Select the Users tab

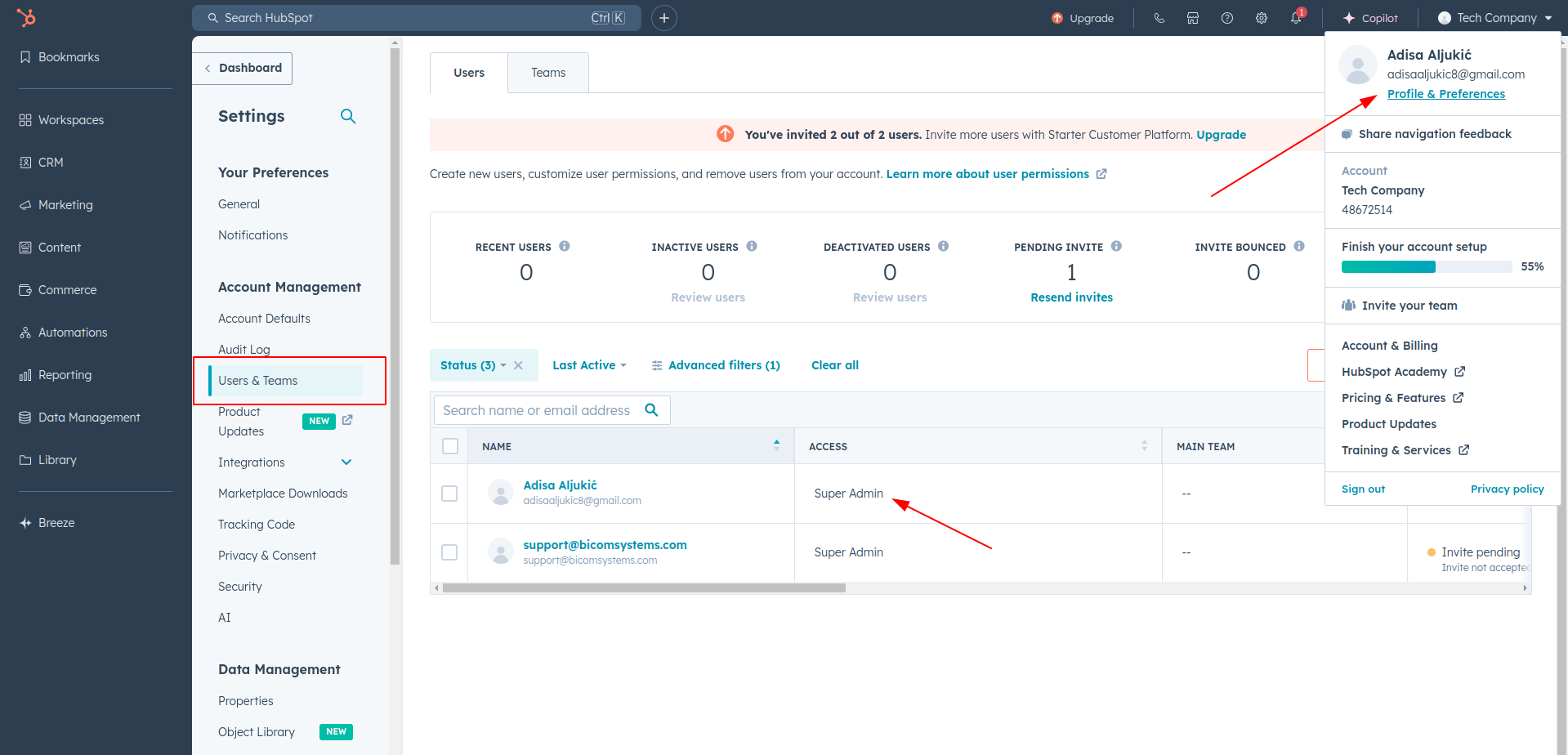[x=469, y=73]
